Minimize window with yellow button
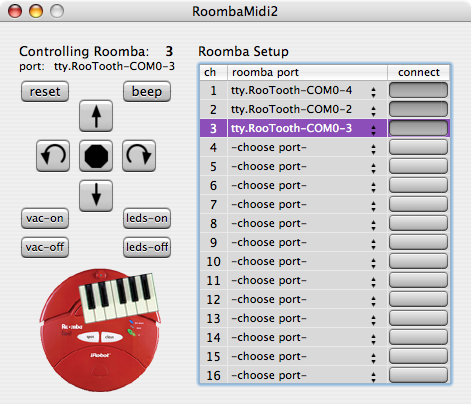The width and height of the screenshot is (471, 404). [x=36, y=11]
